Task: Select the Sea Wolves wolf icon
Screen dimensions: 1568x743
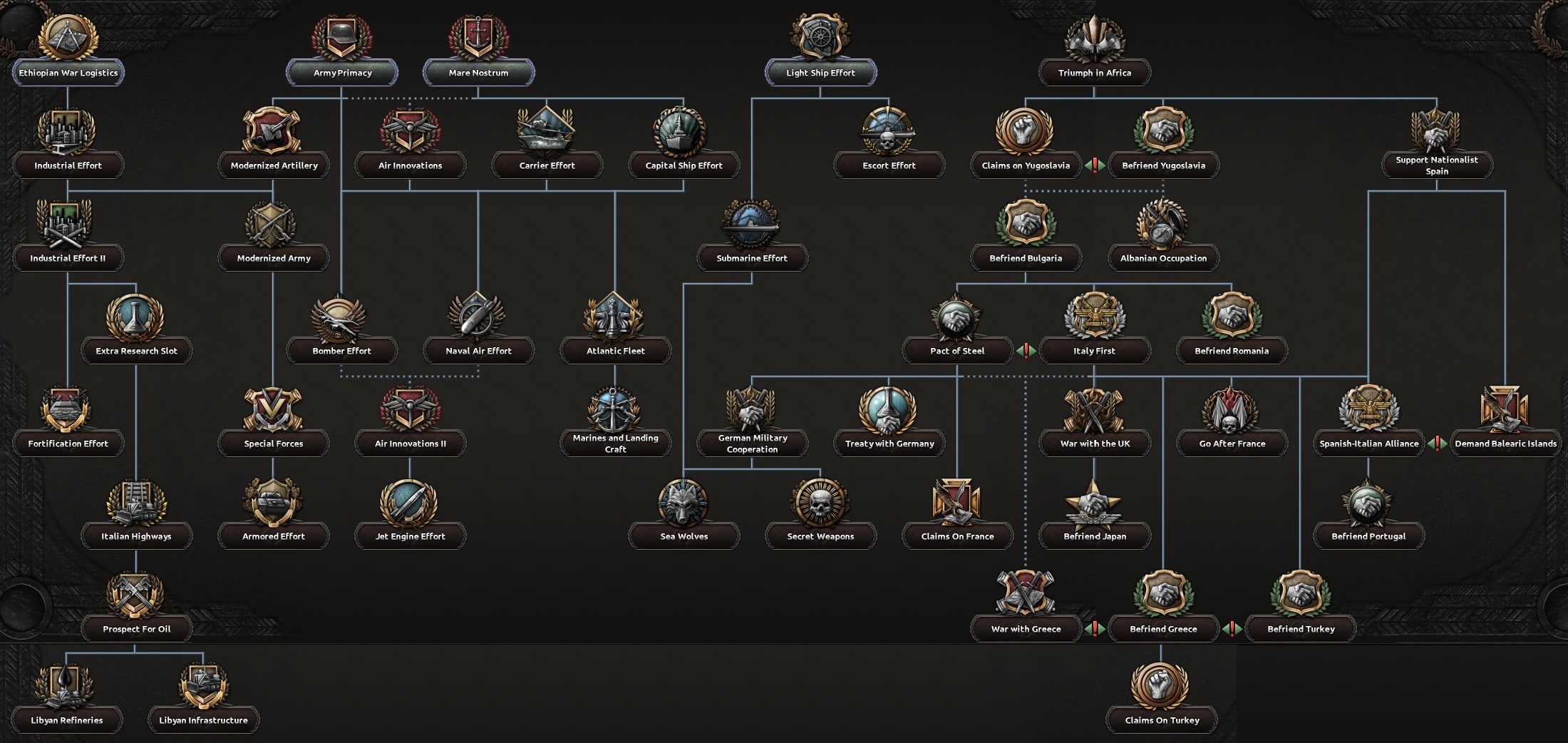Action: 684,503
